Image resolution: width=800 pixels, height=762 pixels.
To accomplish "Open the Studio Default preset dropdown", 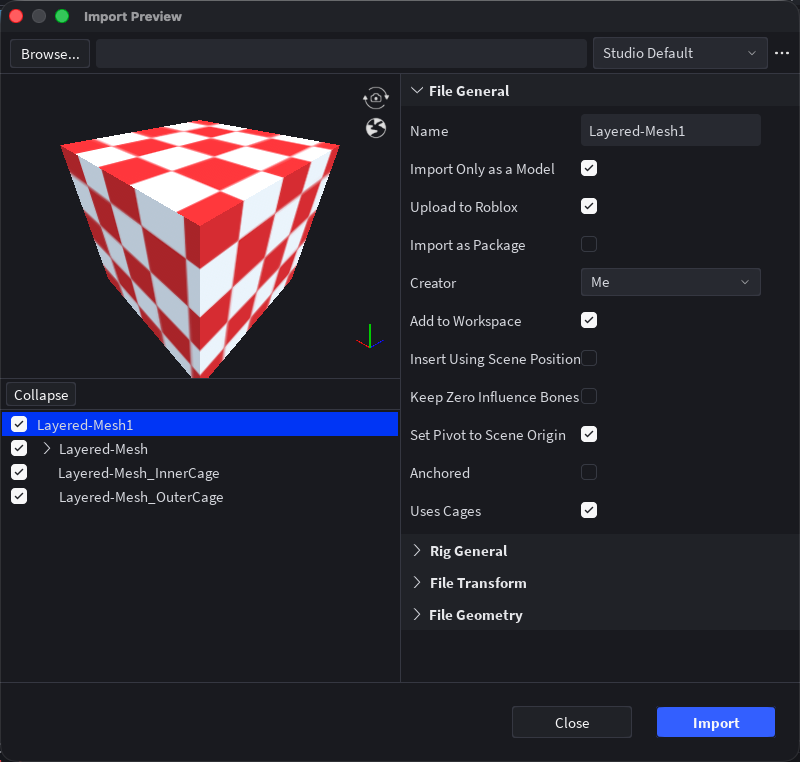I will [680, 53].
